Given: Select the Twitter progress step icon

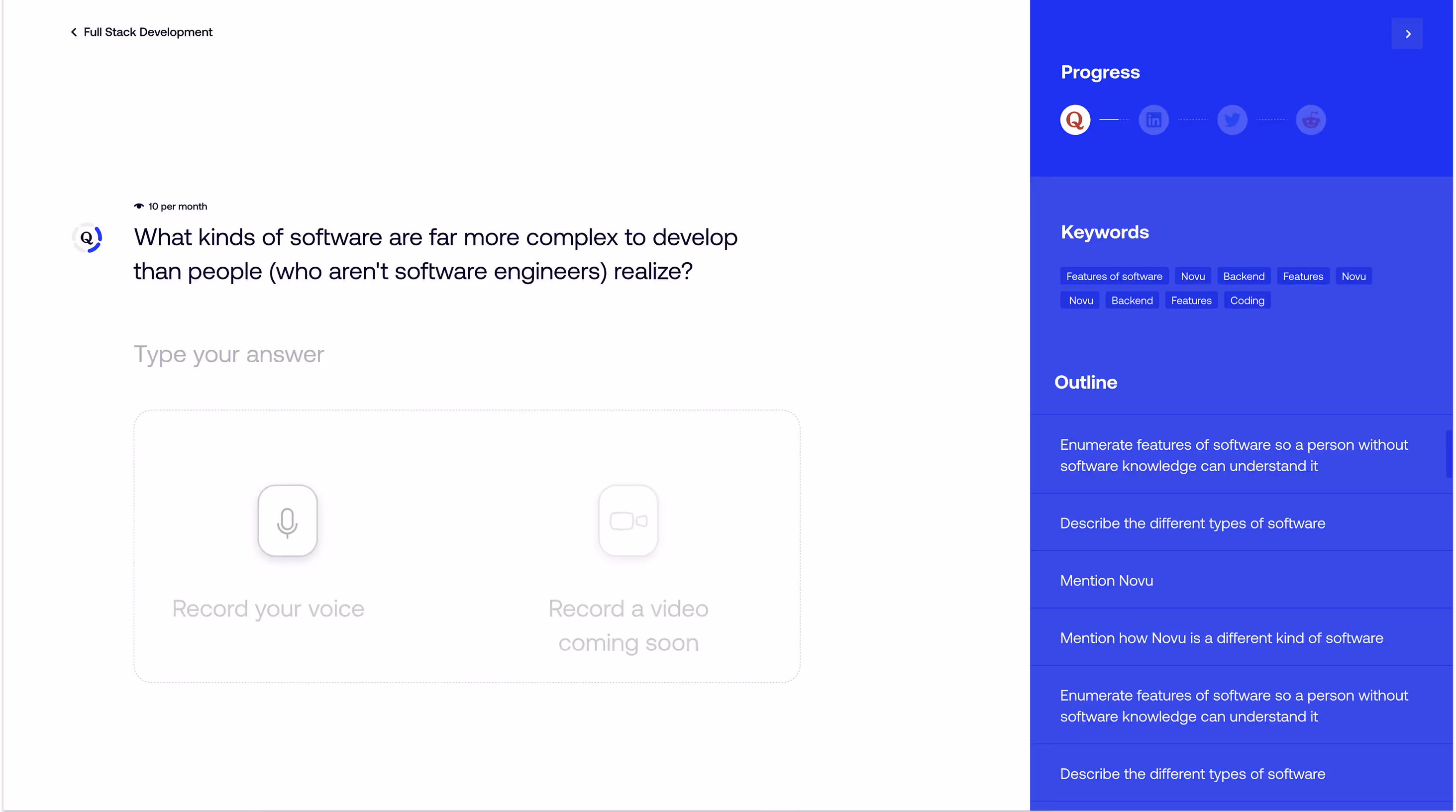Looking at the screenshot, I should tap(1232, 120).
